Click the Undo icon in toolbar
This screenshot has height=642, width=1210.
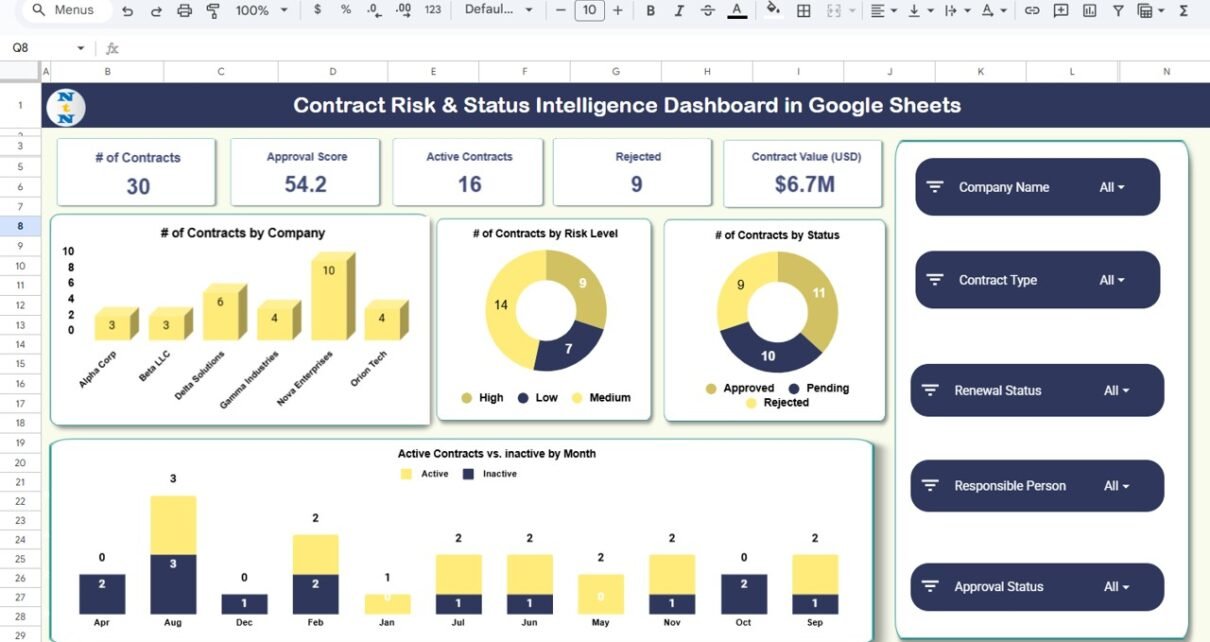pos(127,11)
